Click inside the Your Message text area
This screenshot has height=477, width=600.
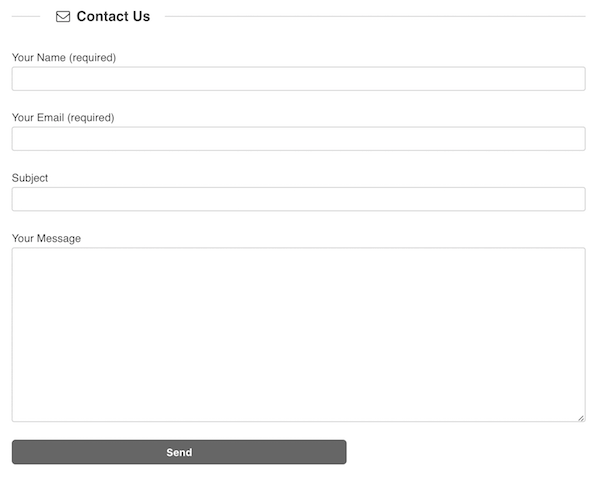[x=298, y=335]
